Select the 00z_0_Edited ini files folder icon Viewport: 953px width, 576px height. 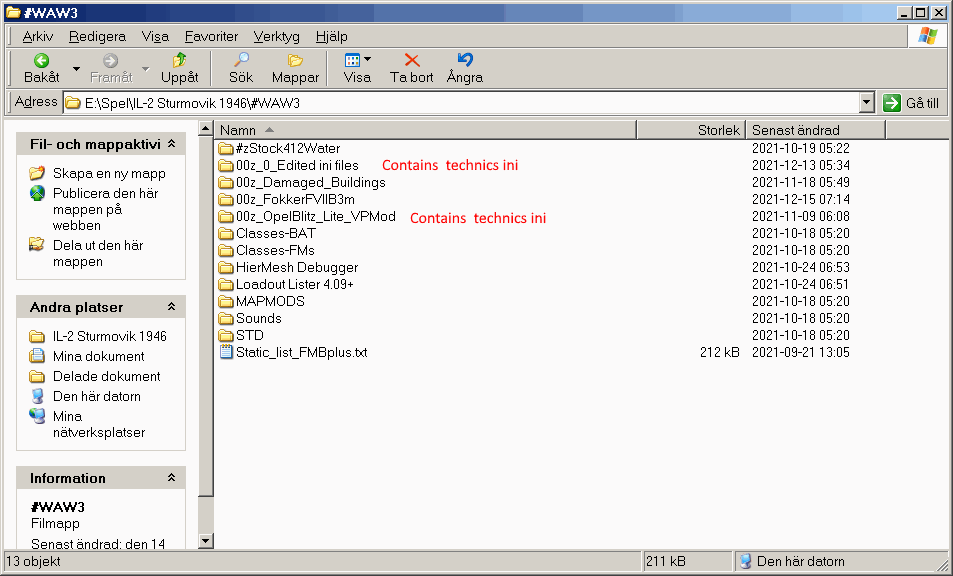point(226,165)
